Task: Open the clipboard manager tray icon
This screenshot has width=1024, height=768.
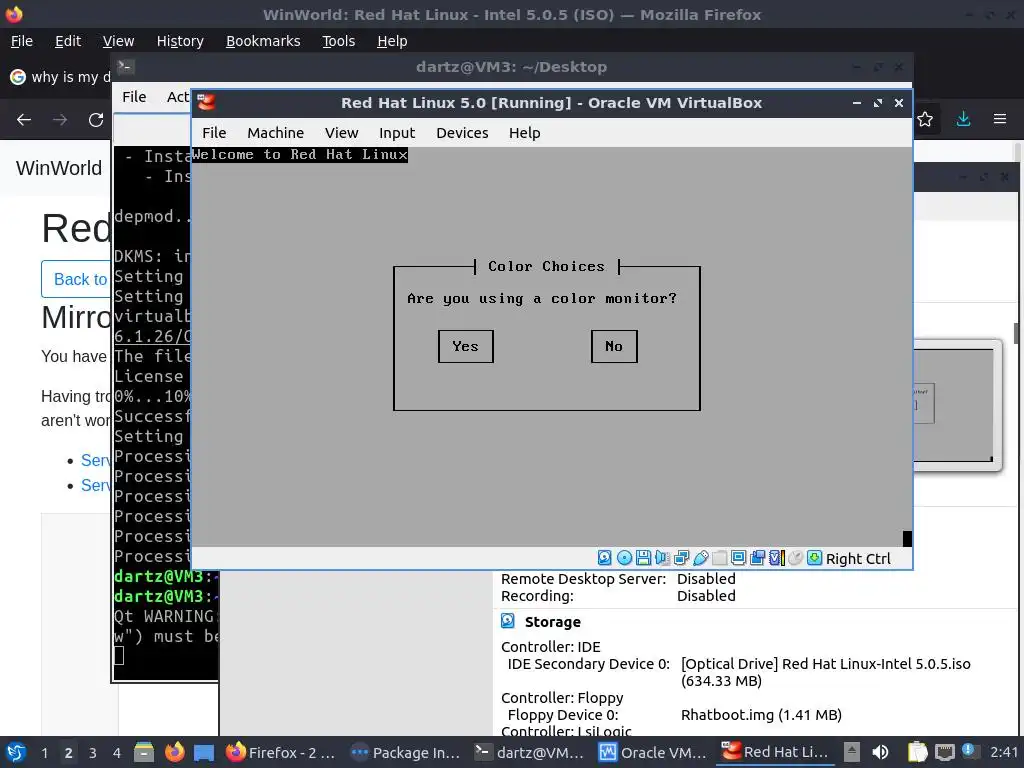Action: click(918, 752)
